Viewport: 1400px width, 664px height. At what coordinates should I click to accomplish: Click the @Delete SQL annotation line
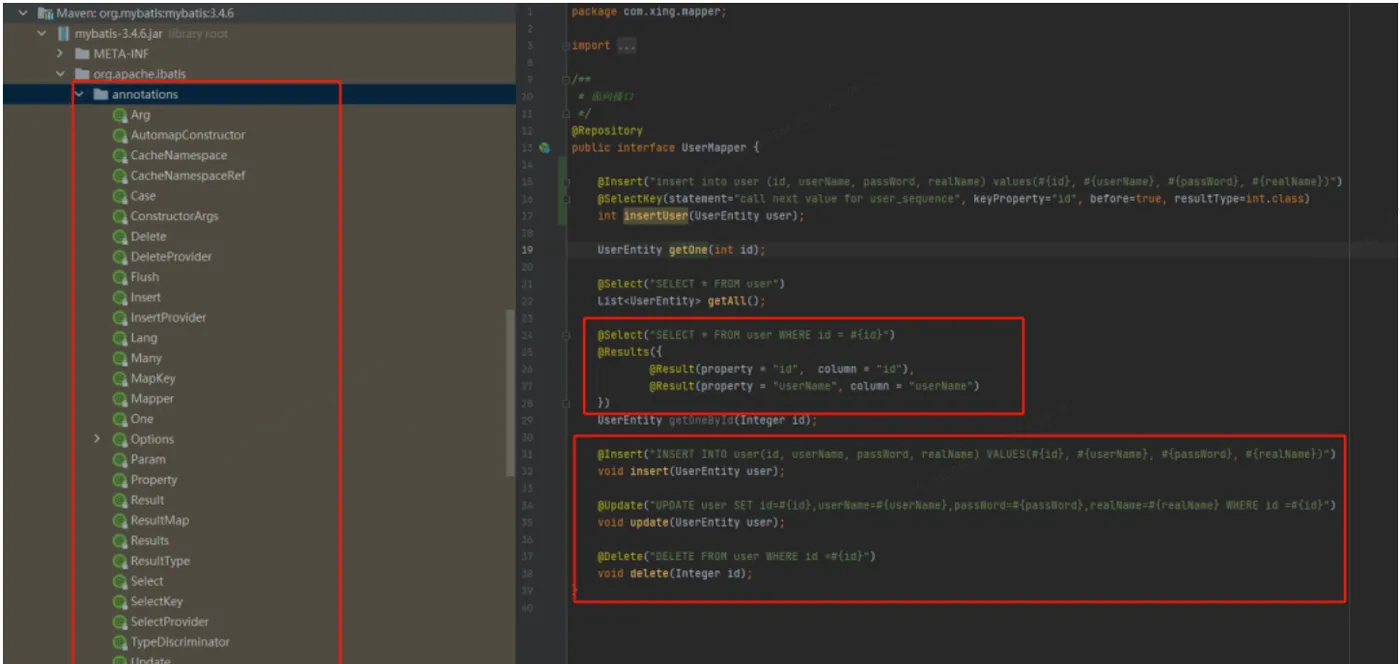coord(736,556)
